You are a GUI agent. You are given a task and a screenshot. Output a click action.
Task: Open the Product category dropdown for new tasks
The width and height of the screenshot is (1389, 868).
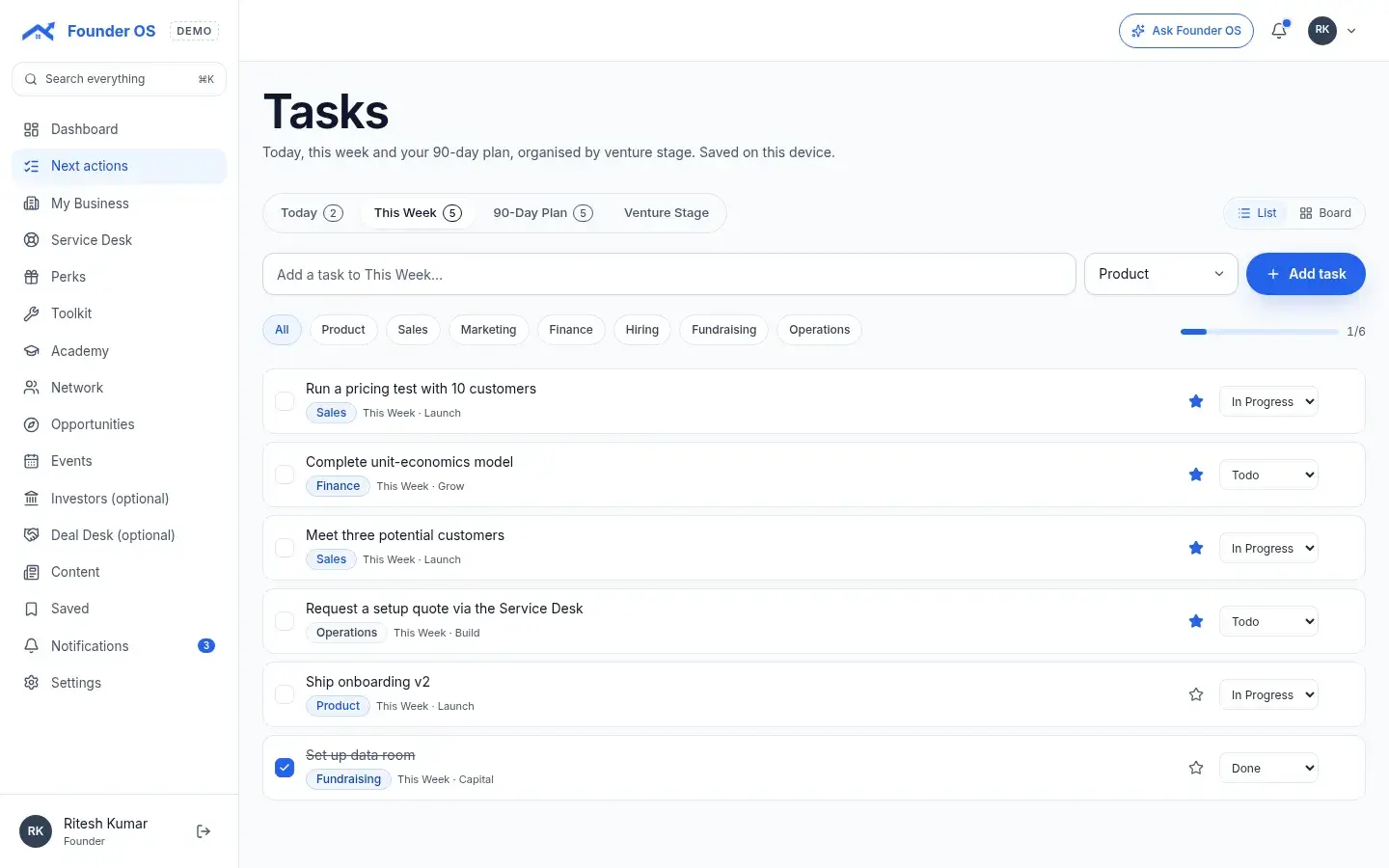coord(1161,274)
